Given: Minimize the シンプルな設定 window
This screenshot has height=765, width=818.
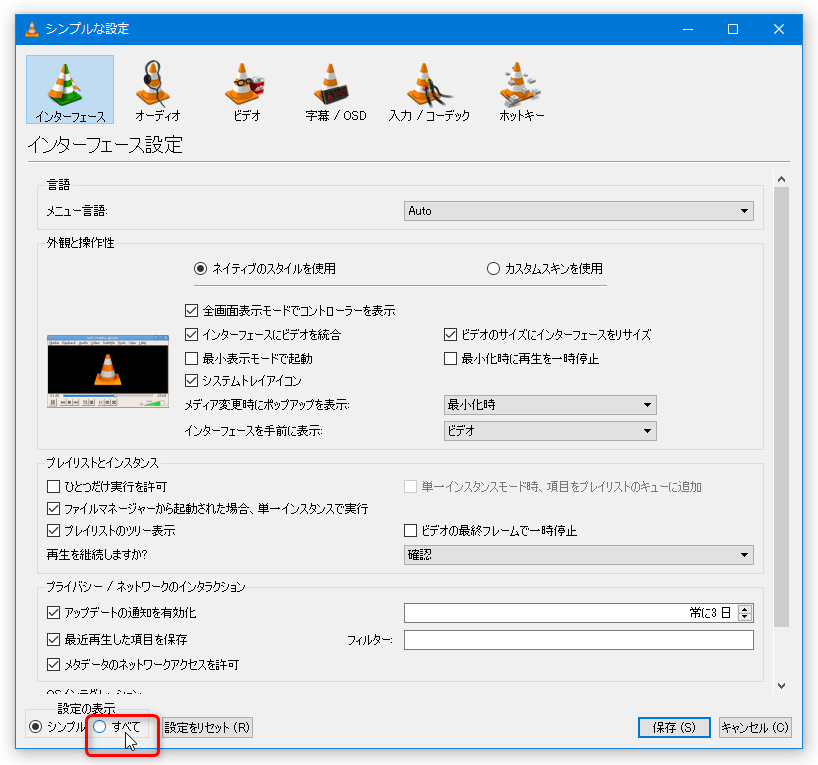Looking at the screenshot, I should (688, 29).
